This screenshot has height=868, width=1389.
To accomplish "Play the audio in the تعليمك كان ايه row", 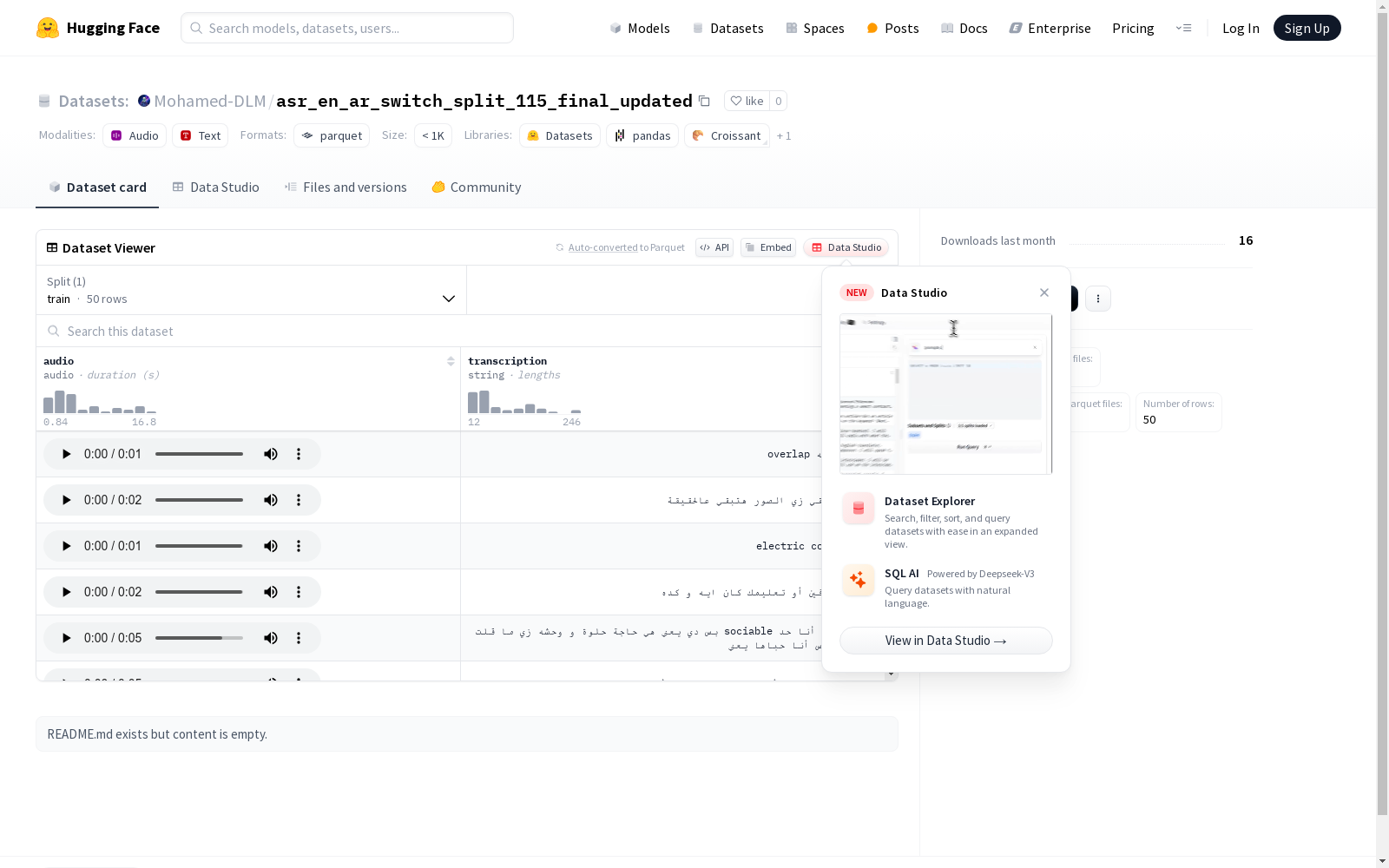I will [x=66, y=592].
